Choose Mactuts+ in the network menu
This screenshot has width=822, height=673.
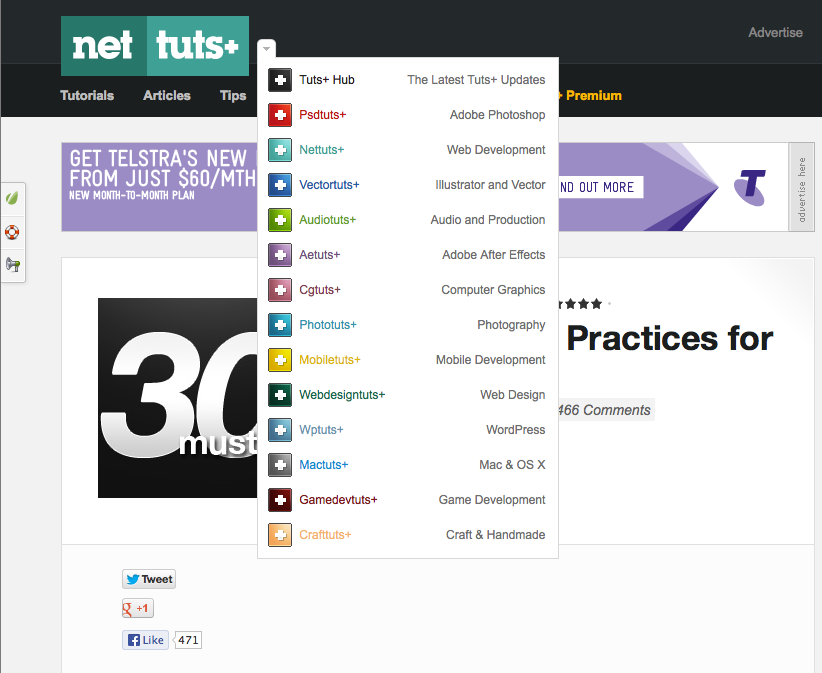tap(323, 465)
